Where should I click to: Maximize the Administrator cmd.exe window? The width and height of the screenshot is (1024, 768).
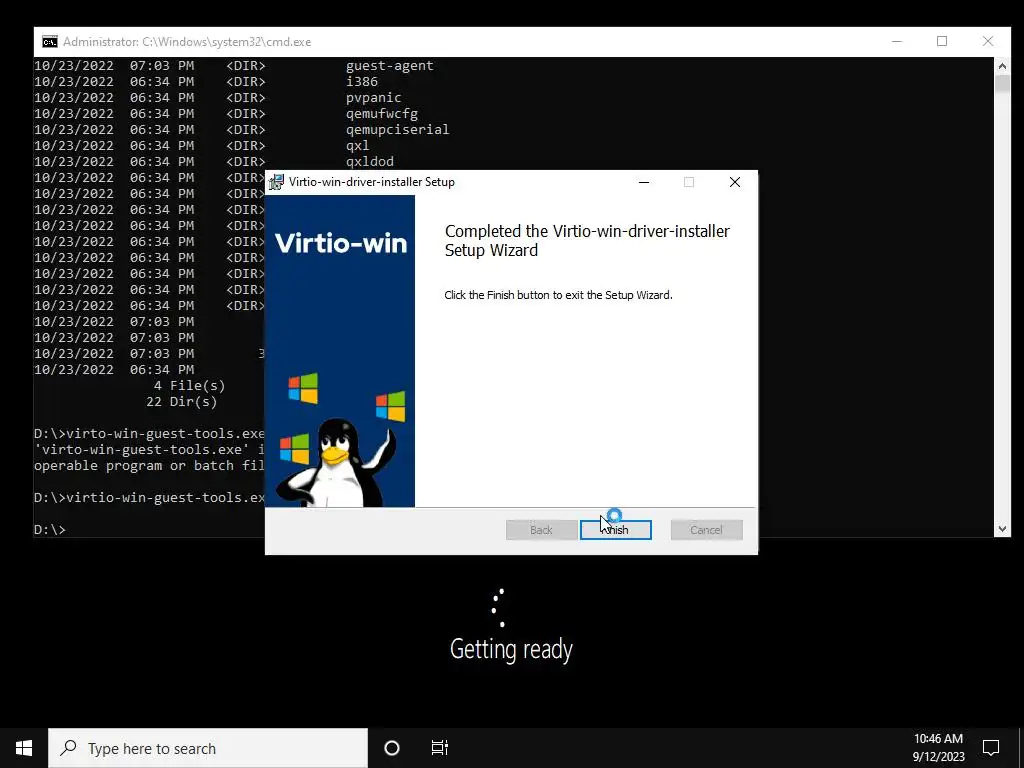[x=942, y=41]
